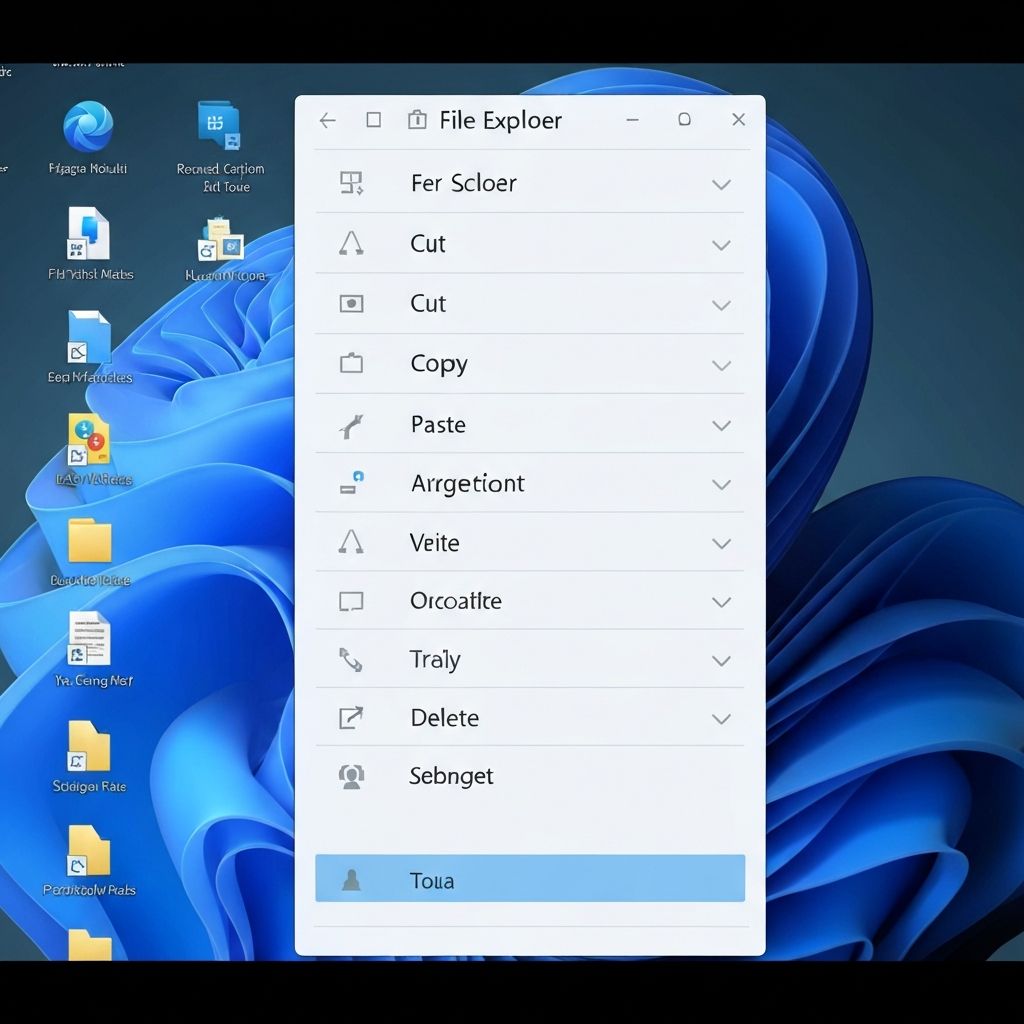Select the Cut scissors icon

[351, 244]
